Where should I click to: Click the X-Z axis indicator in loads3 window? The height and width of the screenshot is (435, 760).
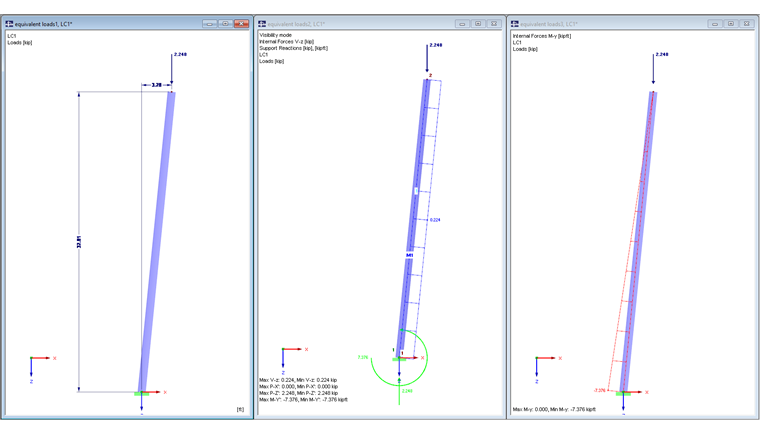549,370
